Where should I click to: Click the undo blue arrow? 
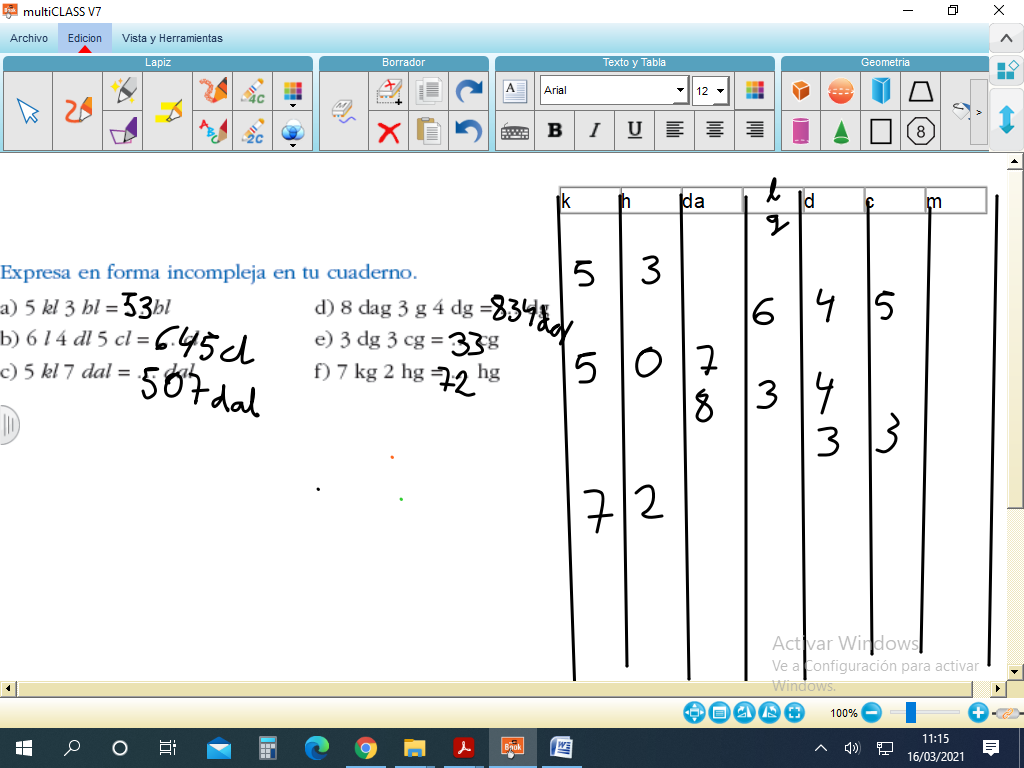click(x=468, y=131)
